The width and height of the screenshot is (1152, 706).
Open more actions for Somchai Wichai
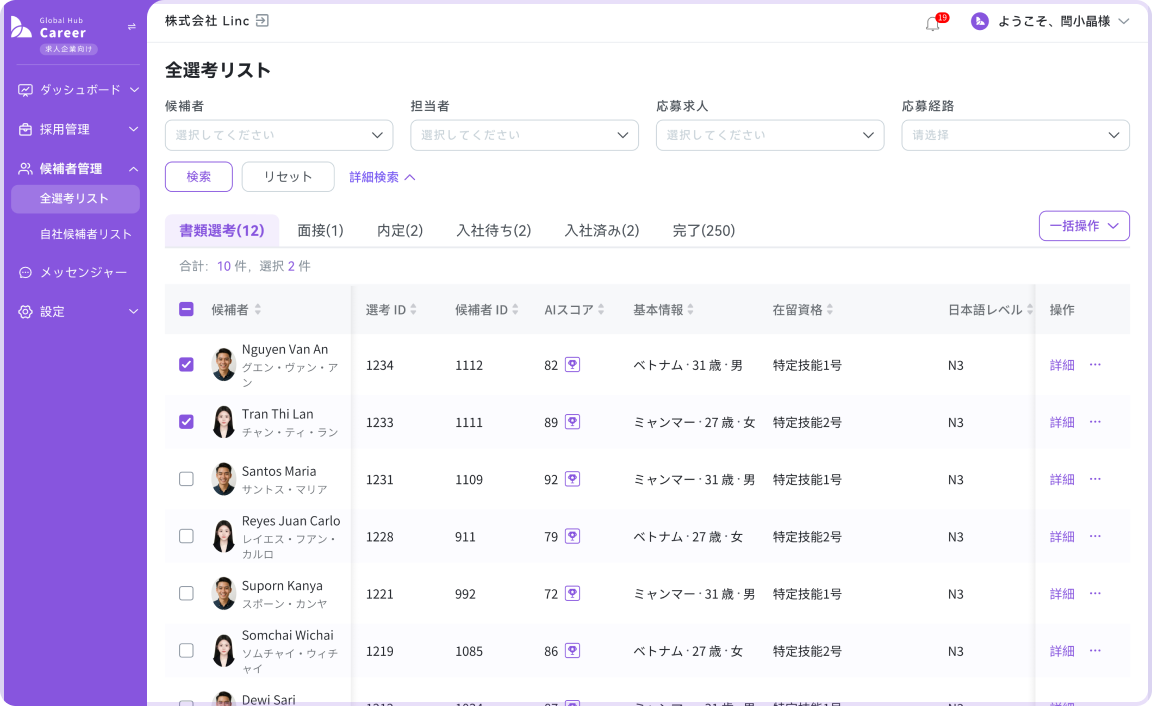pos(1095,652)
